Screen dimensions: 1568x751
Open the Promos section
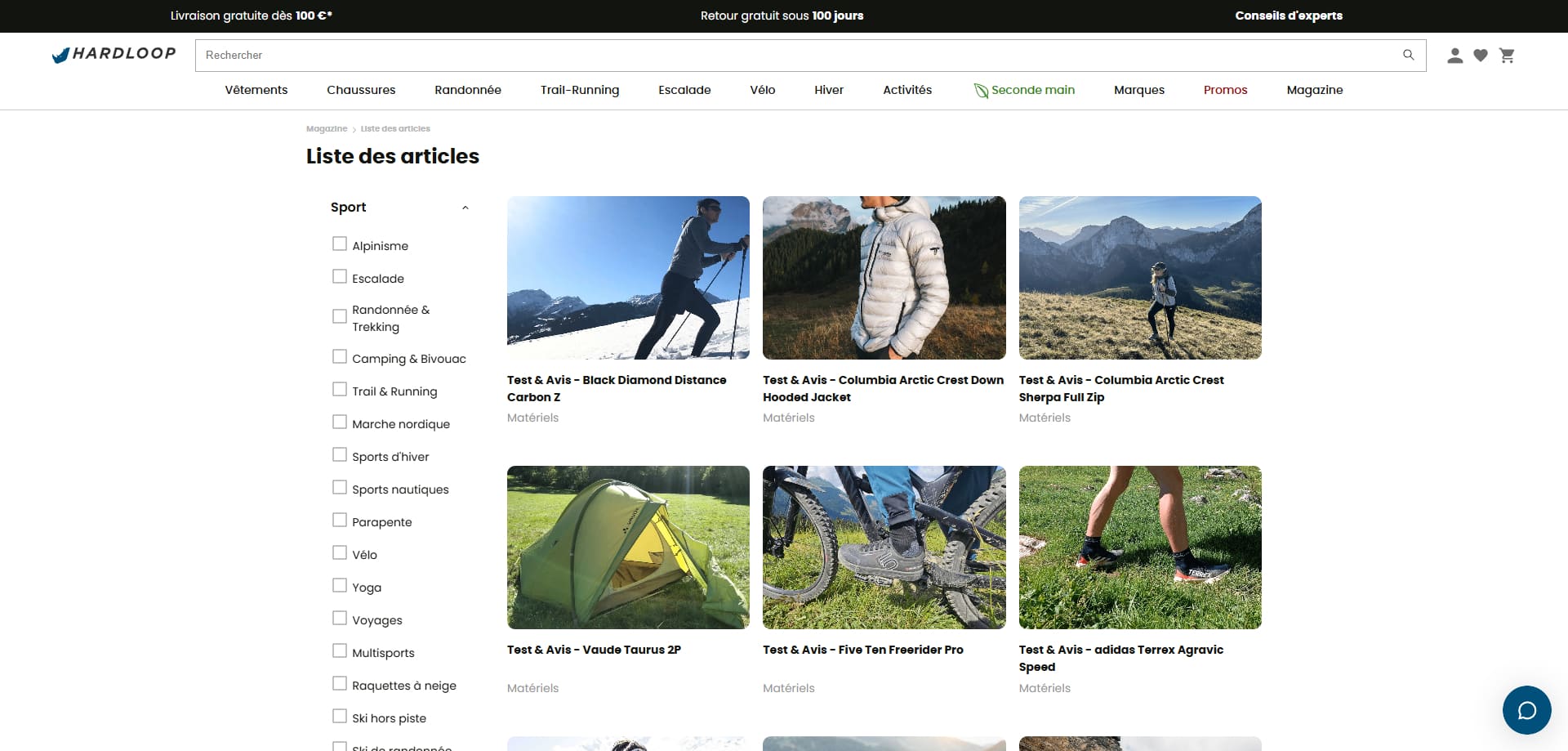coord(1226,90)
